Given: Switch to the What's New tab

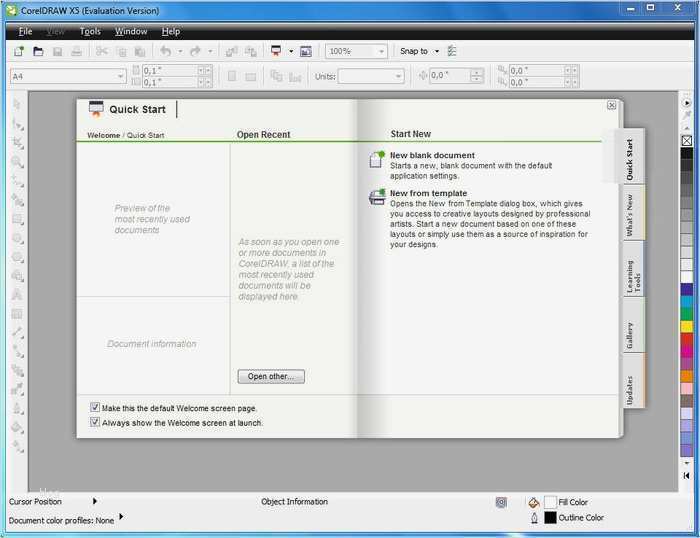Looking at the screenshot, I should (x=633, y=214).
